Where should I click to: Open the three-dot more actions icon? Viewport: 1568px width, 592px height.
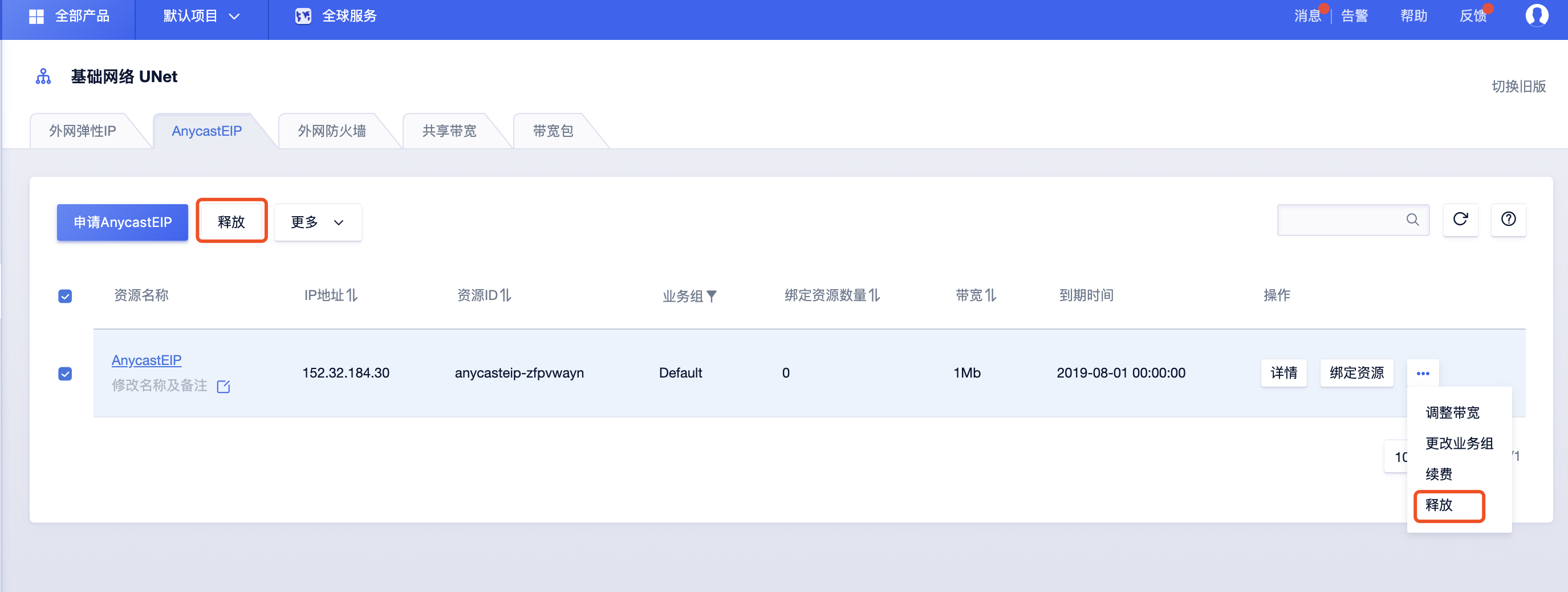[1423, 374]
